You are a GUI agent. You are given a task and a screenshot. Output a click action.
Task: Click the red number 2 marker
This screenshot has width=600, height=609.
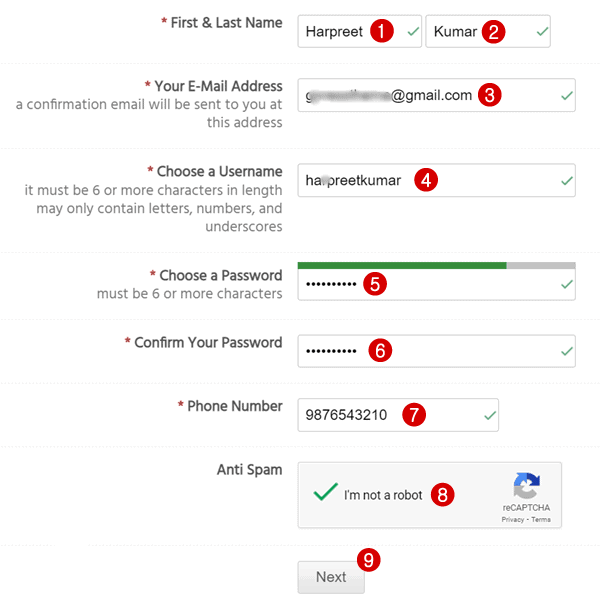pos(493,32)
